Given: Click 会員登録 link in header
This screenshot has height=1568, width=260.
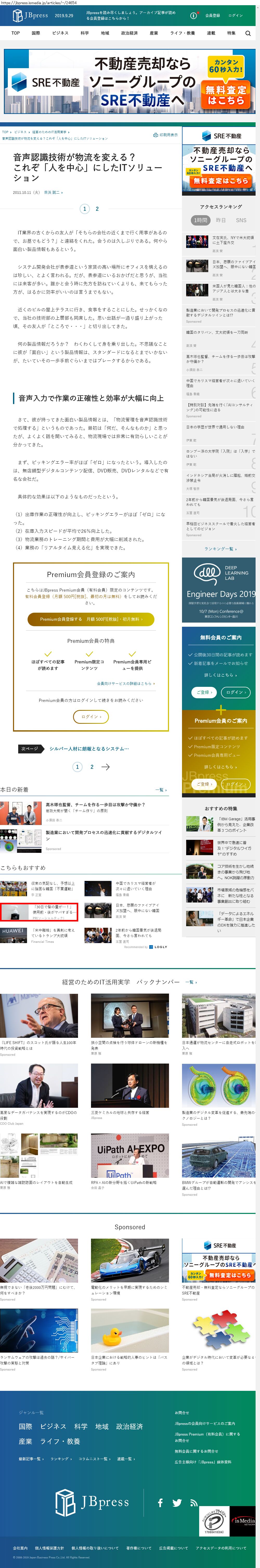Looking at the screenshot, I should (212, 16).
